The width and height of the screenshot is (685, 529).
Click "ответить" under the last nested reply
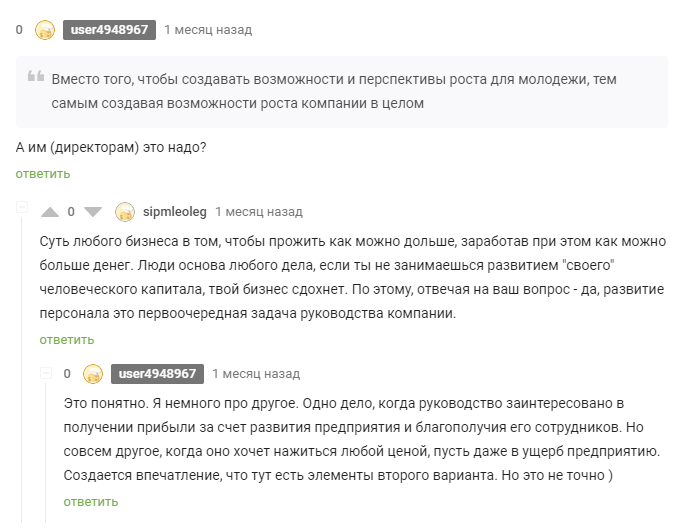(91, 502)
